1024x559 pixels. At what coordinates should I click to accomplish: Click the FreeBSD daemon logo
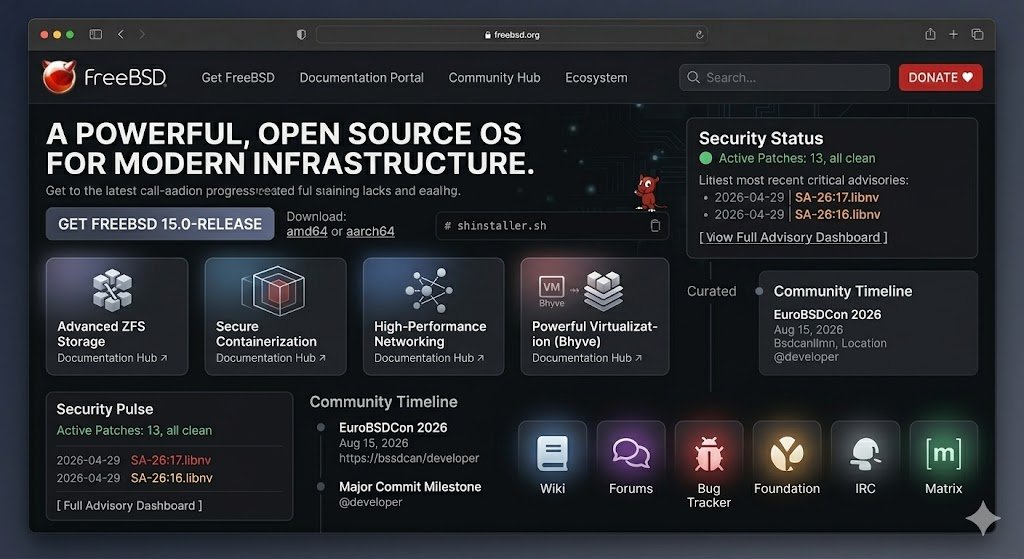pos(59,77)
